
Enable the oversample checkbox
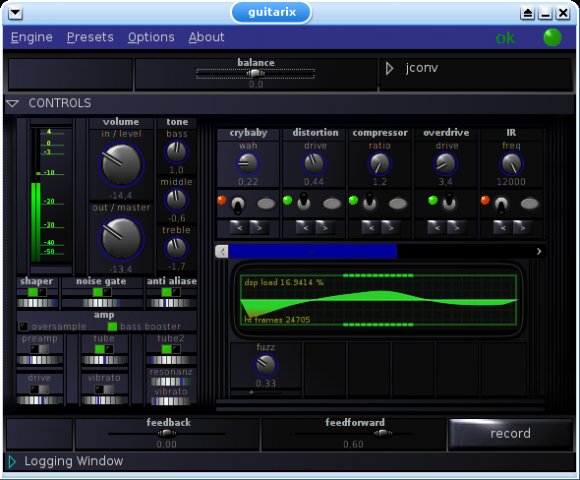click(x=23, y=327)
